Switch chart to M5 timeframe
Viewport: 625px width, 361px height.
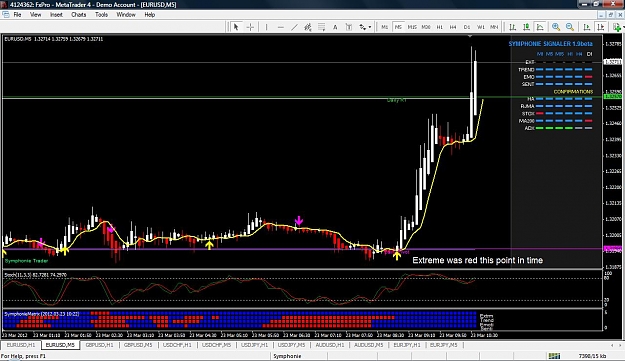pyautogui.click(x=398, y=27)
